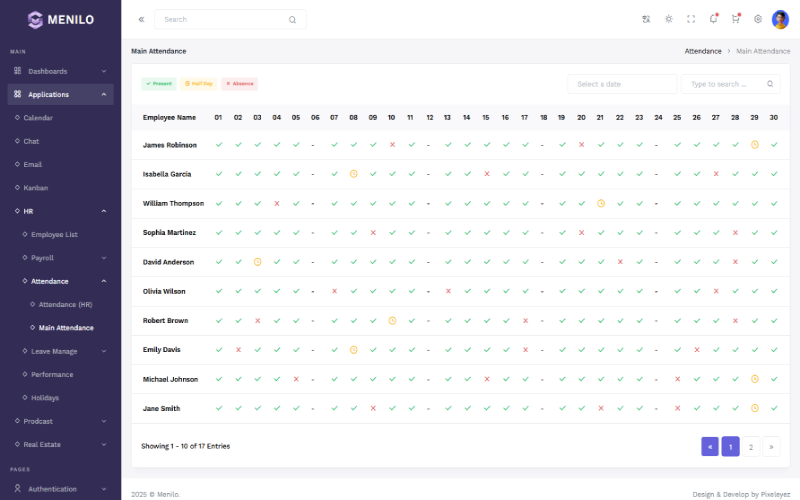Click pagination page 1 button

point(731,447)
